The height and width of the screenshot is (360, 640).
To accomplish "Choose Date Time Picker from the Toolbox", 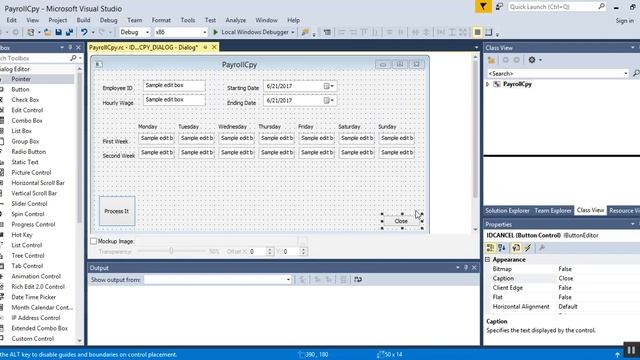I will [33, 297].
